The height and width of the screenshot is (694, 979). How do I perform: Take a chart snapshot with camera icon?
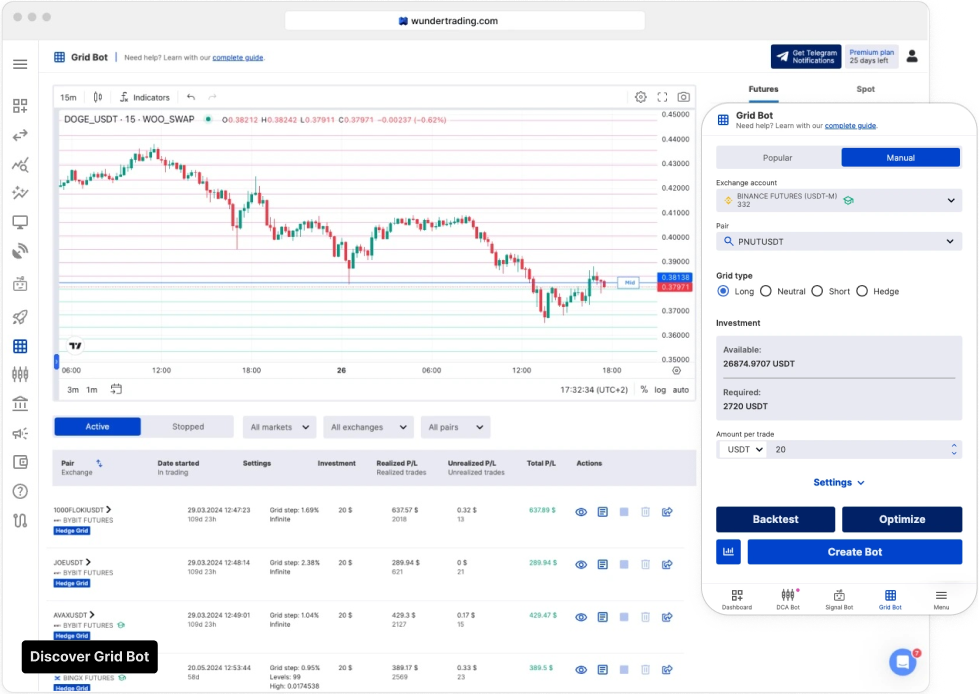pos(684,97)
